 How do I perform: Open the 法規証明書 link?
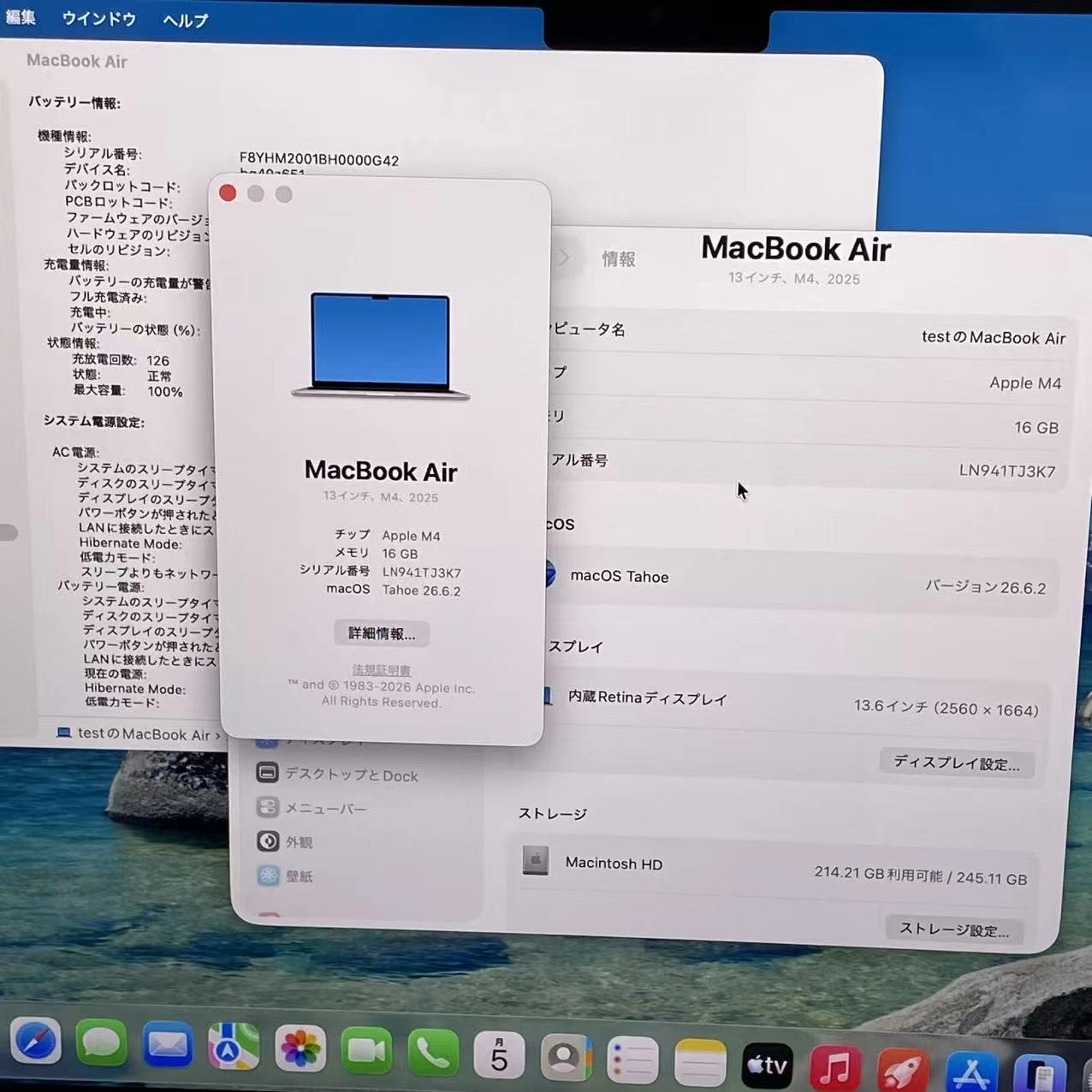tap(382, 670)
